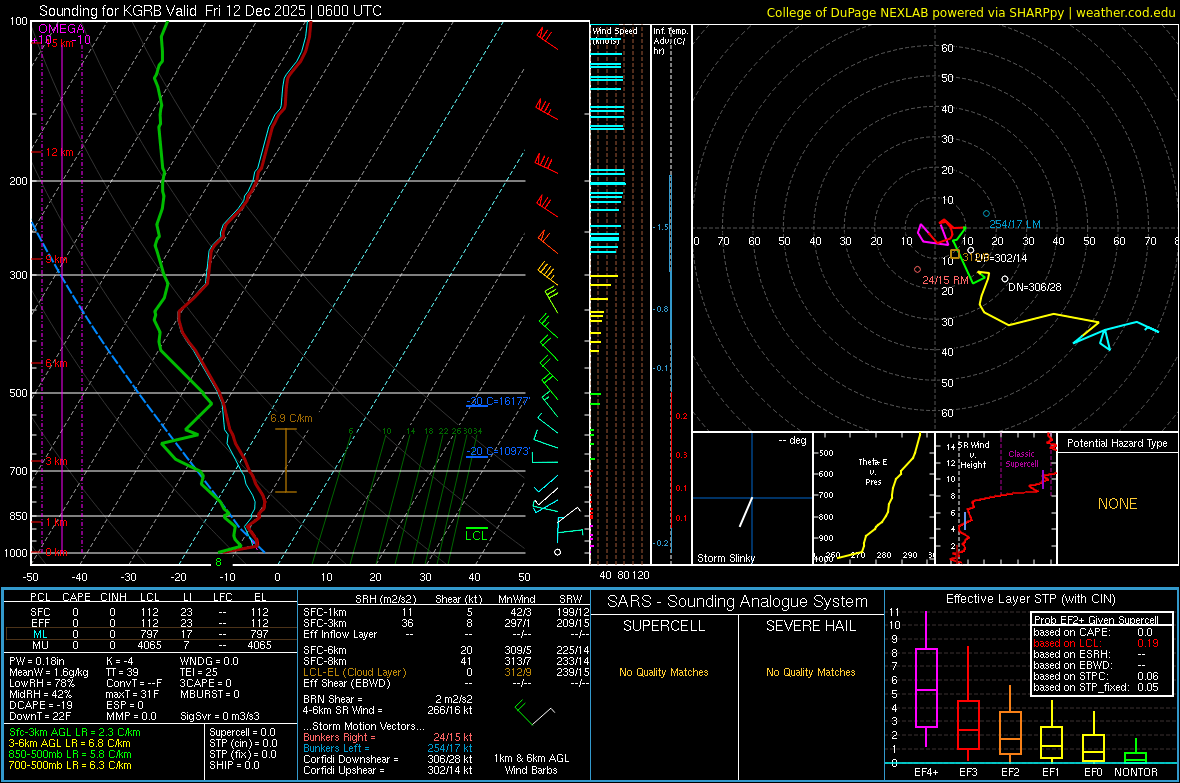Select the 6.9 C/km lapse rate label
Image resolution: width=1180 pixels, height=783 pixels.
tap(291, 418)
